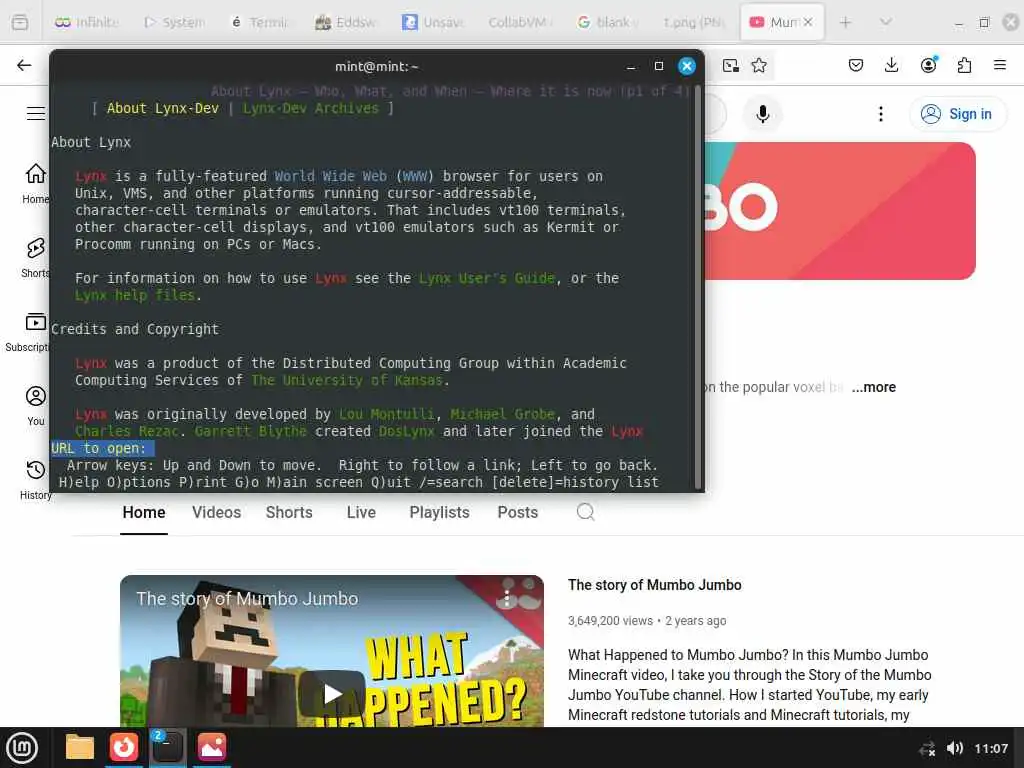Switch to CollabVM browser tab

[x=520, y=22]
